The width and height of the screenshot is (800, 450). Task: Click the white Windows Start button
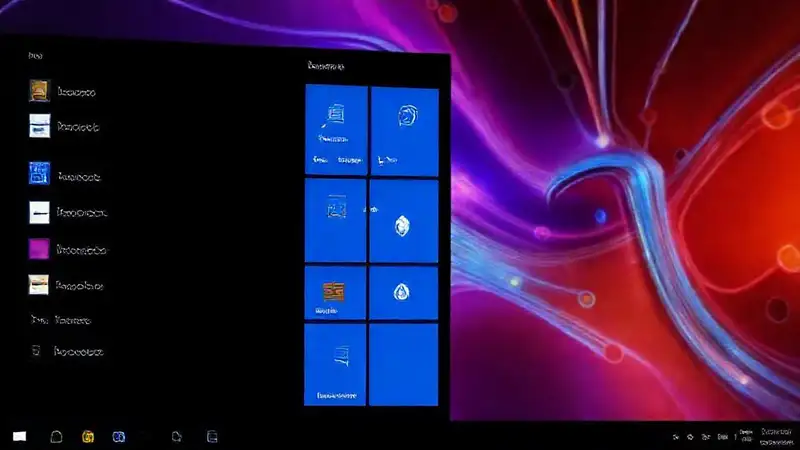click(19, 436)
